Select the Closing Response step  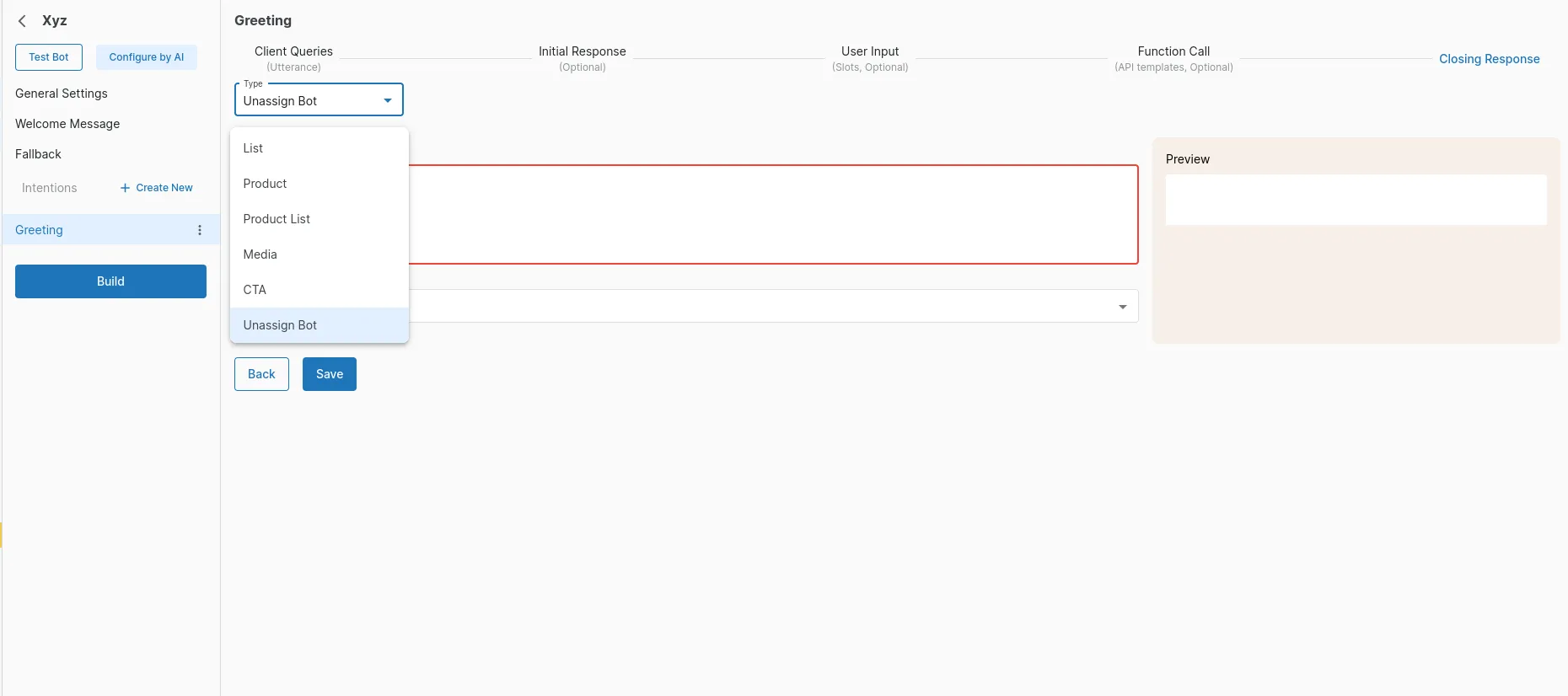point(1490,59)
